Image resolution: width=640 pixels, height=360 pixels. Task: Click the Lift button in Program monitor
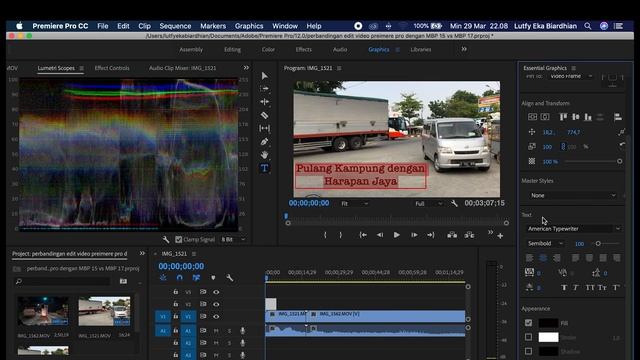click(452, 235)
